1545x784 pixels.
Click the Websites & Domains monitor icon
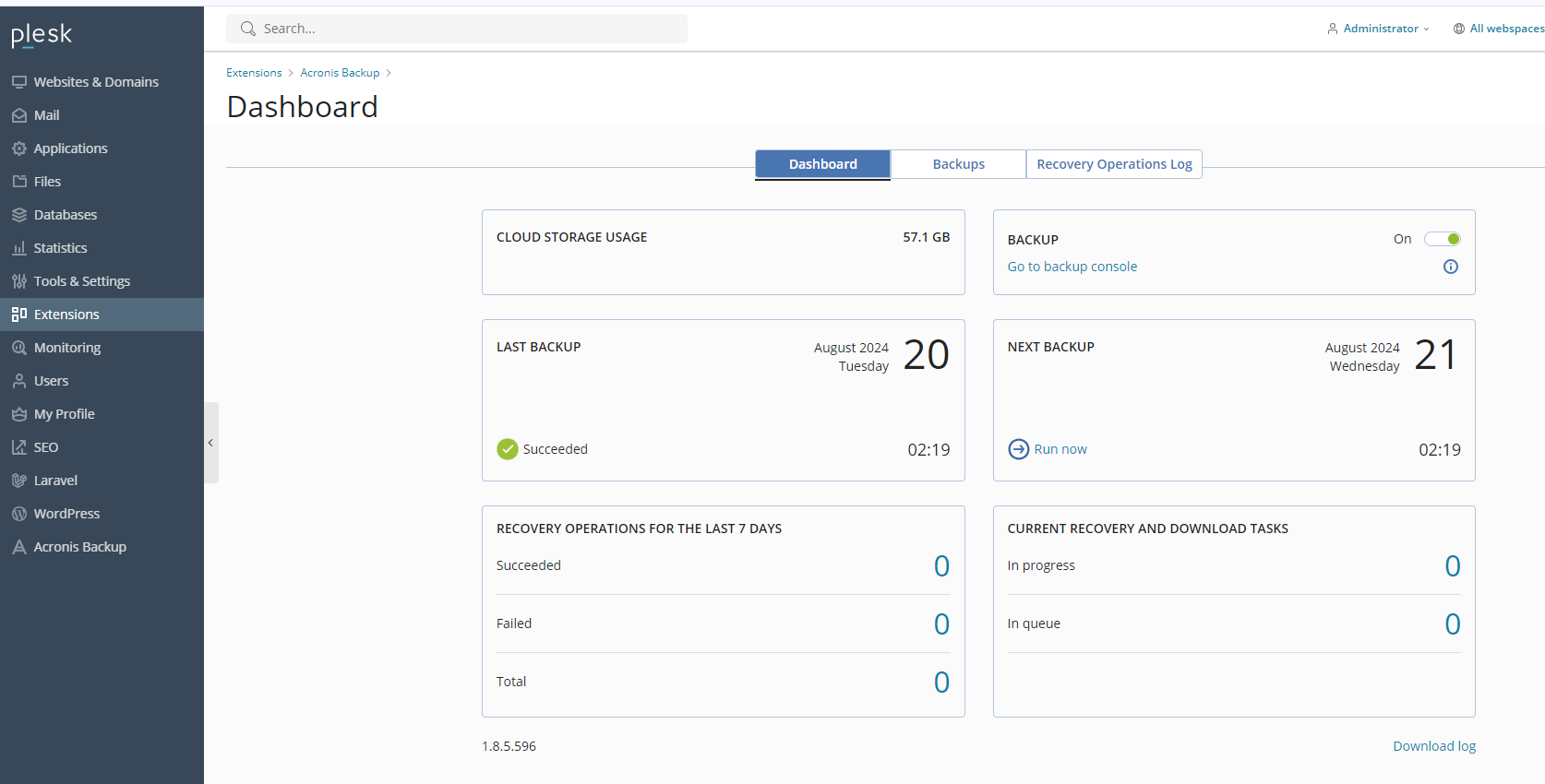(19, 82)
